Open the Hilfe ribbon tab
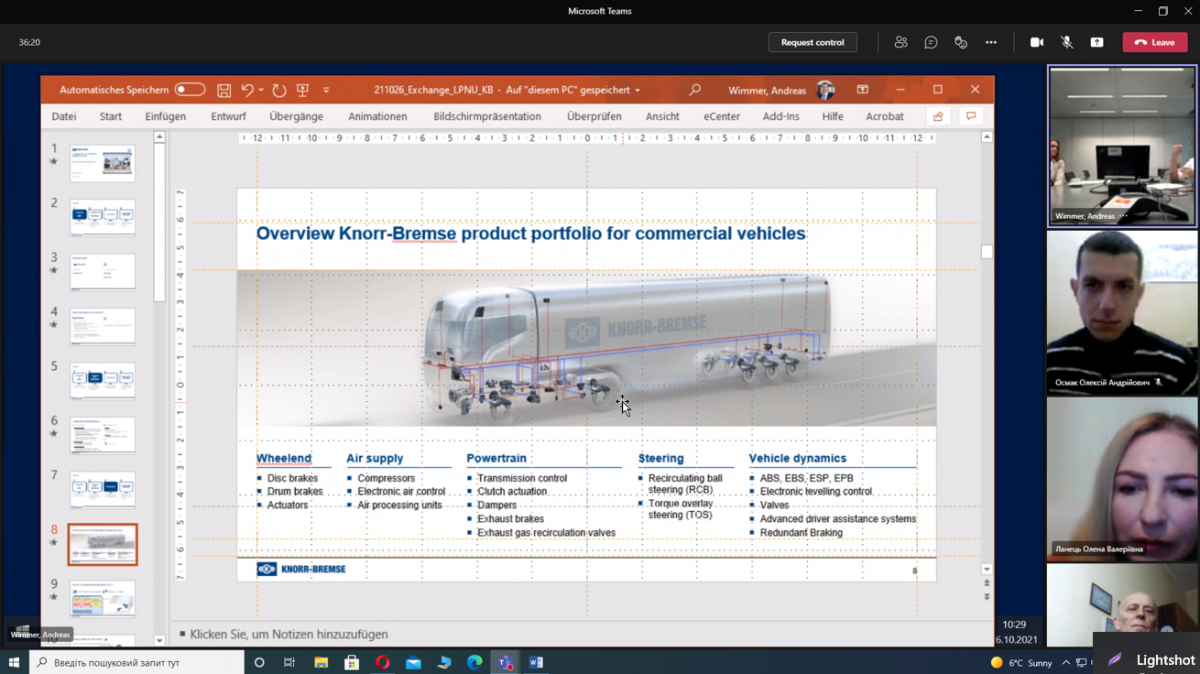This screenshot has width=1200, height=674. [833, 116]
